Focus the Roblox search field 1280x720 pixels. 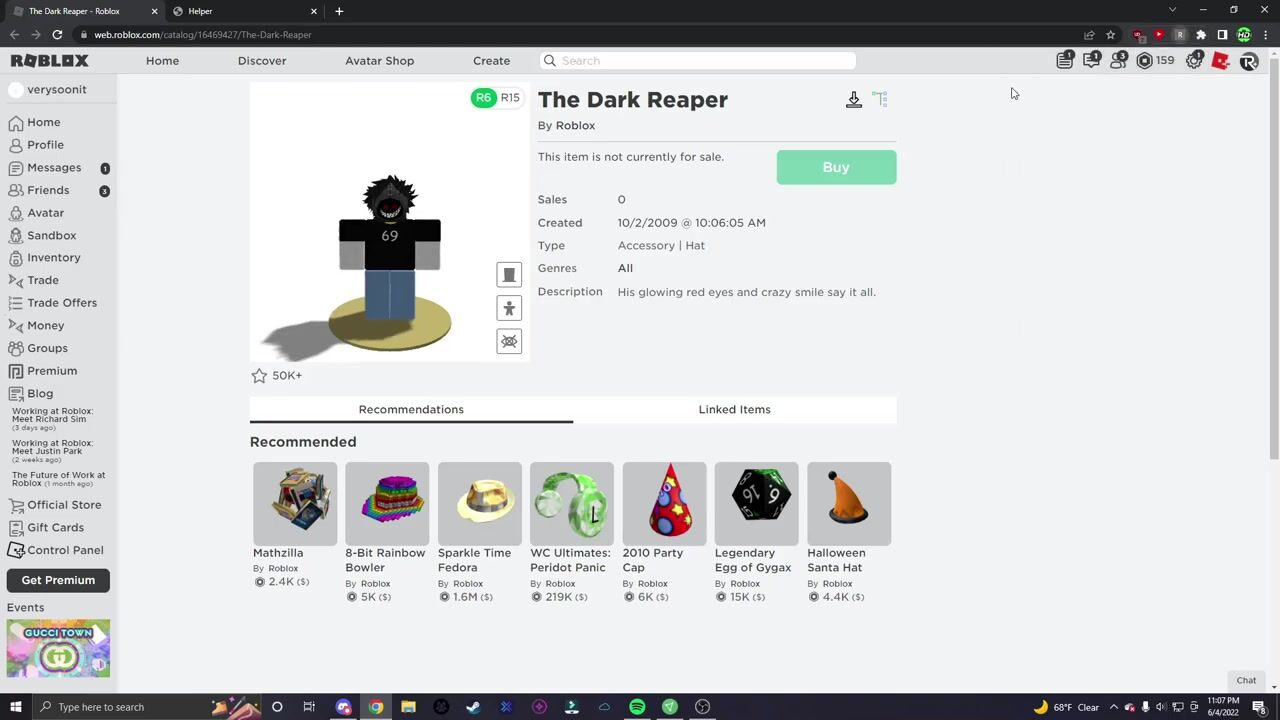click(697, 61)
